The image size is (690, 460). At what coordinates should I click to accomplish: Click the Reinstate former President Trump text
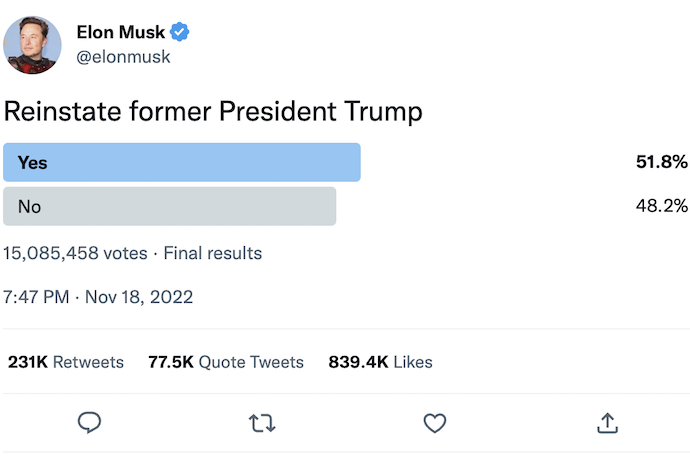pyautogui.click(x=212, y=112)
